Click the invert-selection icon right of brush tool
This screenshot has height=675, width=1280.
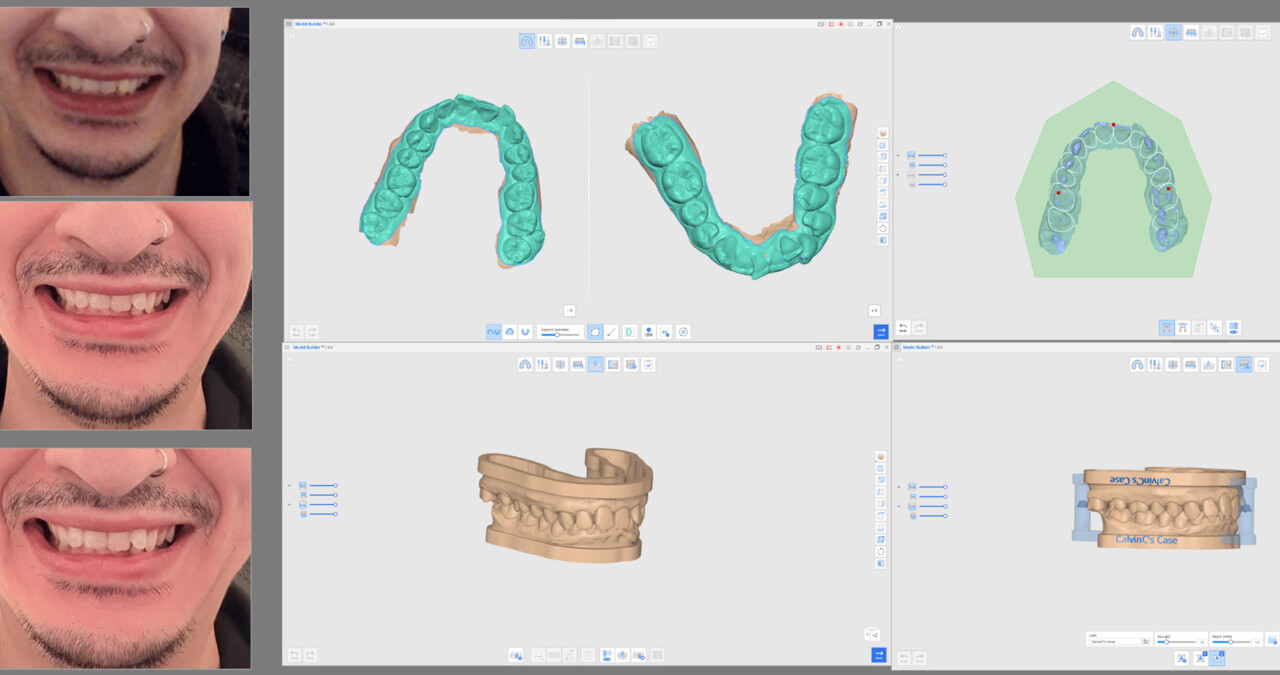coord(629,331)
